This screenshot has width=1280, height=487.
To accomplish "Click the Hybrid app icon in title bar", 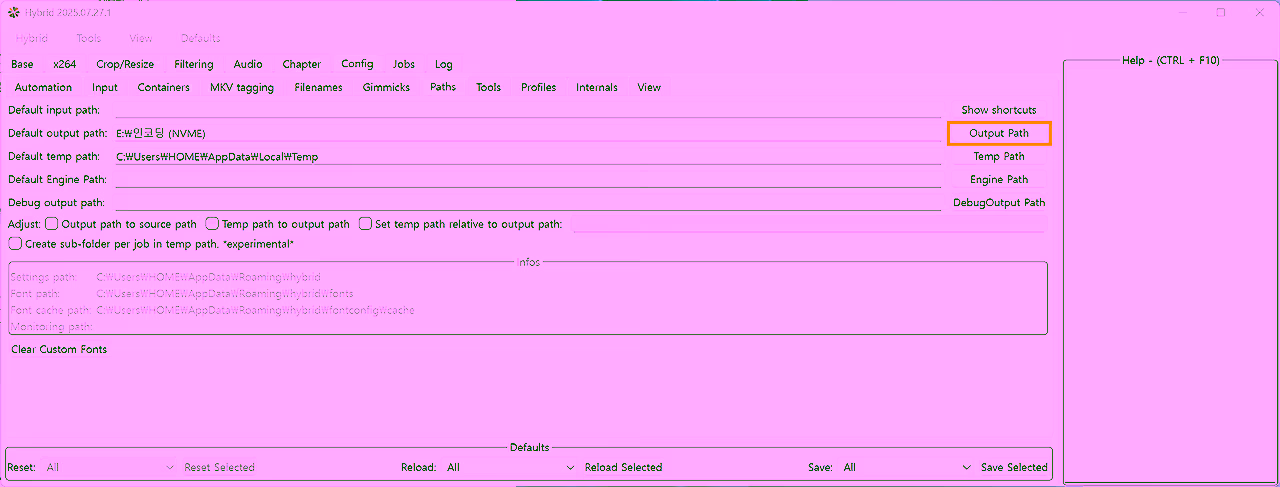I will click(x=14, y=12).
